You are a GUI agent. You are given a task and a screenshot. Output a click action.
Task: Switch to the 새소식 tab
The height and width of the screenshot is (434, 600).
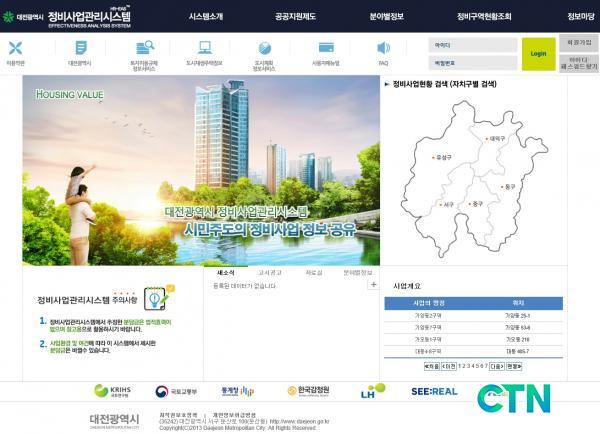tap(226, 272)
